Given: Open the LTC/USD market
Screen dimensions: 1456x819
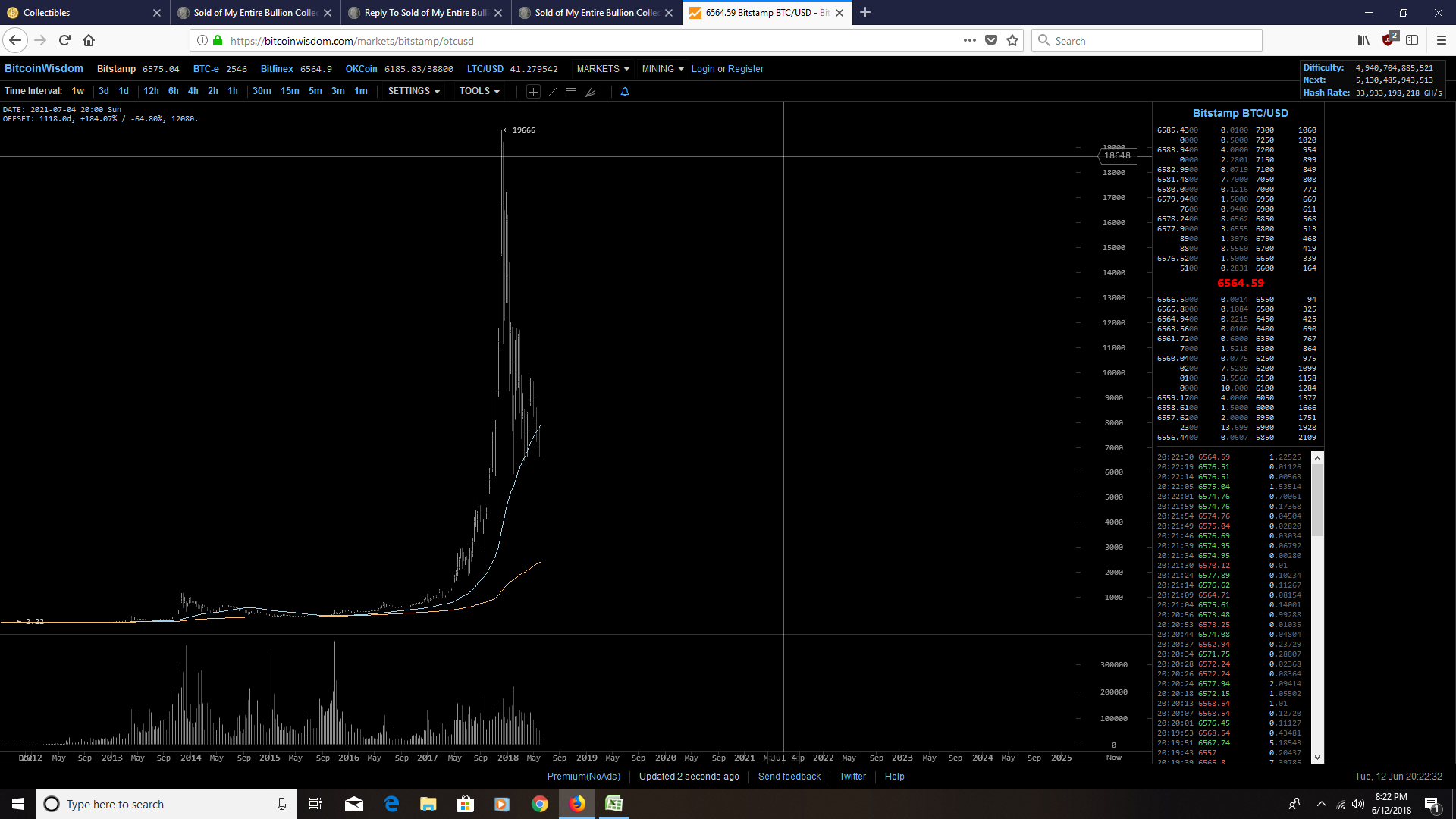Looking at the screenshot, I should [485, 69].
